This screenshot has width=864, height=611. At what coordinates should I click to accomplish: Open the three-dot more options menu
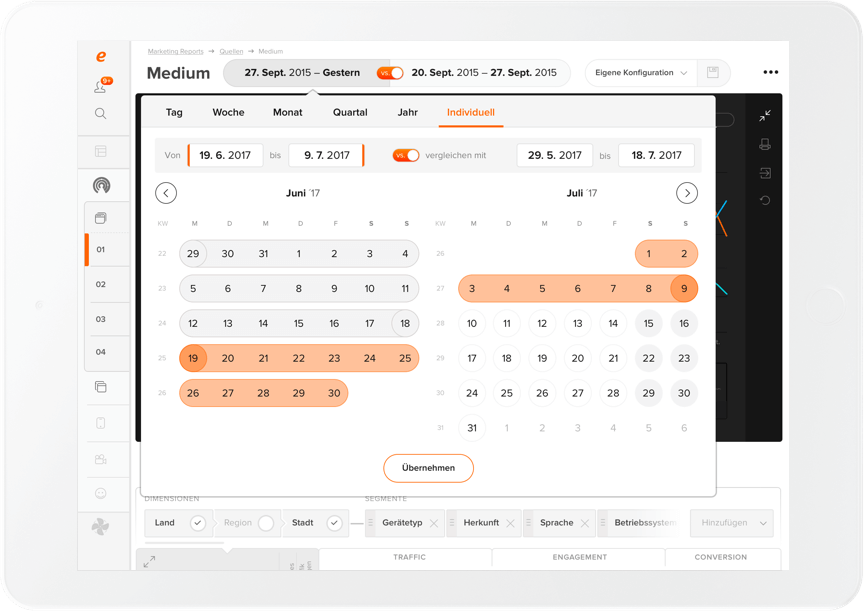click(770, 73)
